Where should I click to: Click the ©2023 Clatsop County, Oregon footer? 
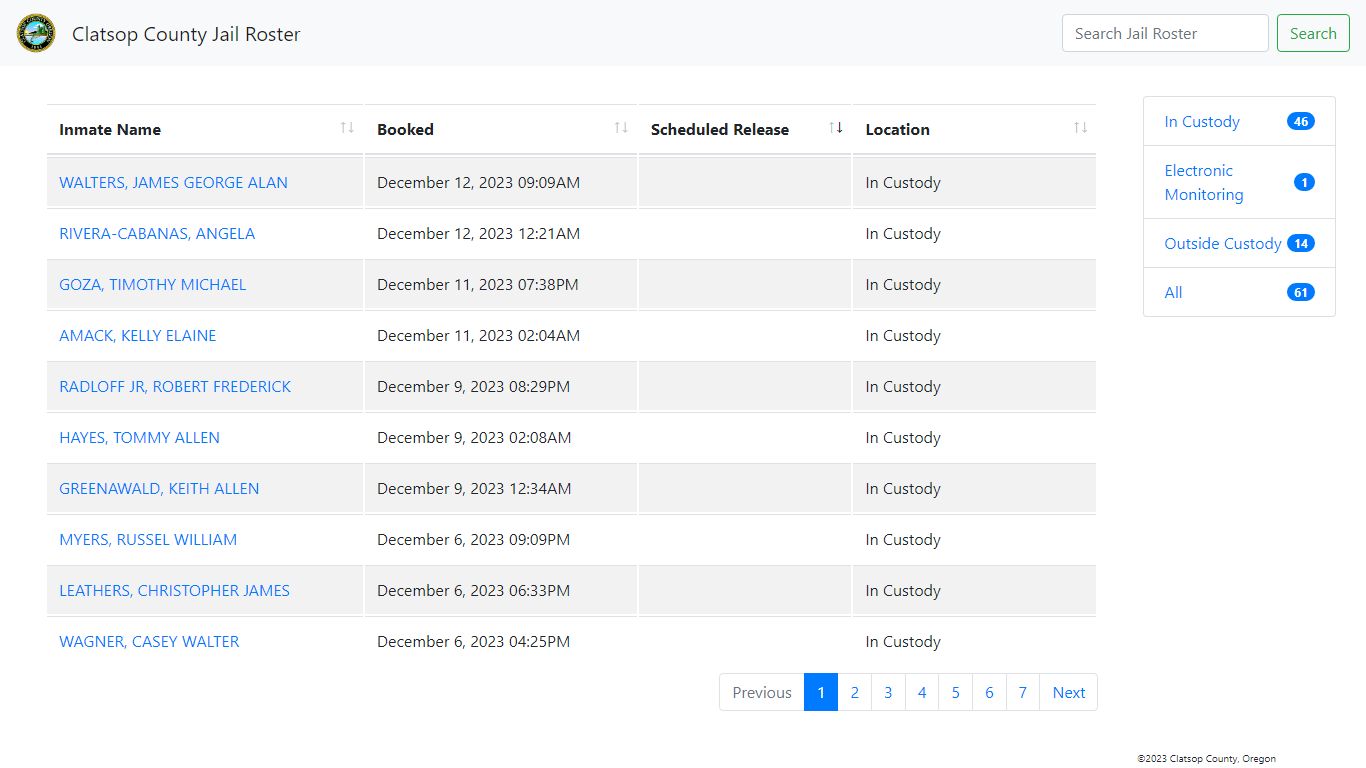(x=1206, y=759)
